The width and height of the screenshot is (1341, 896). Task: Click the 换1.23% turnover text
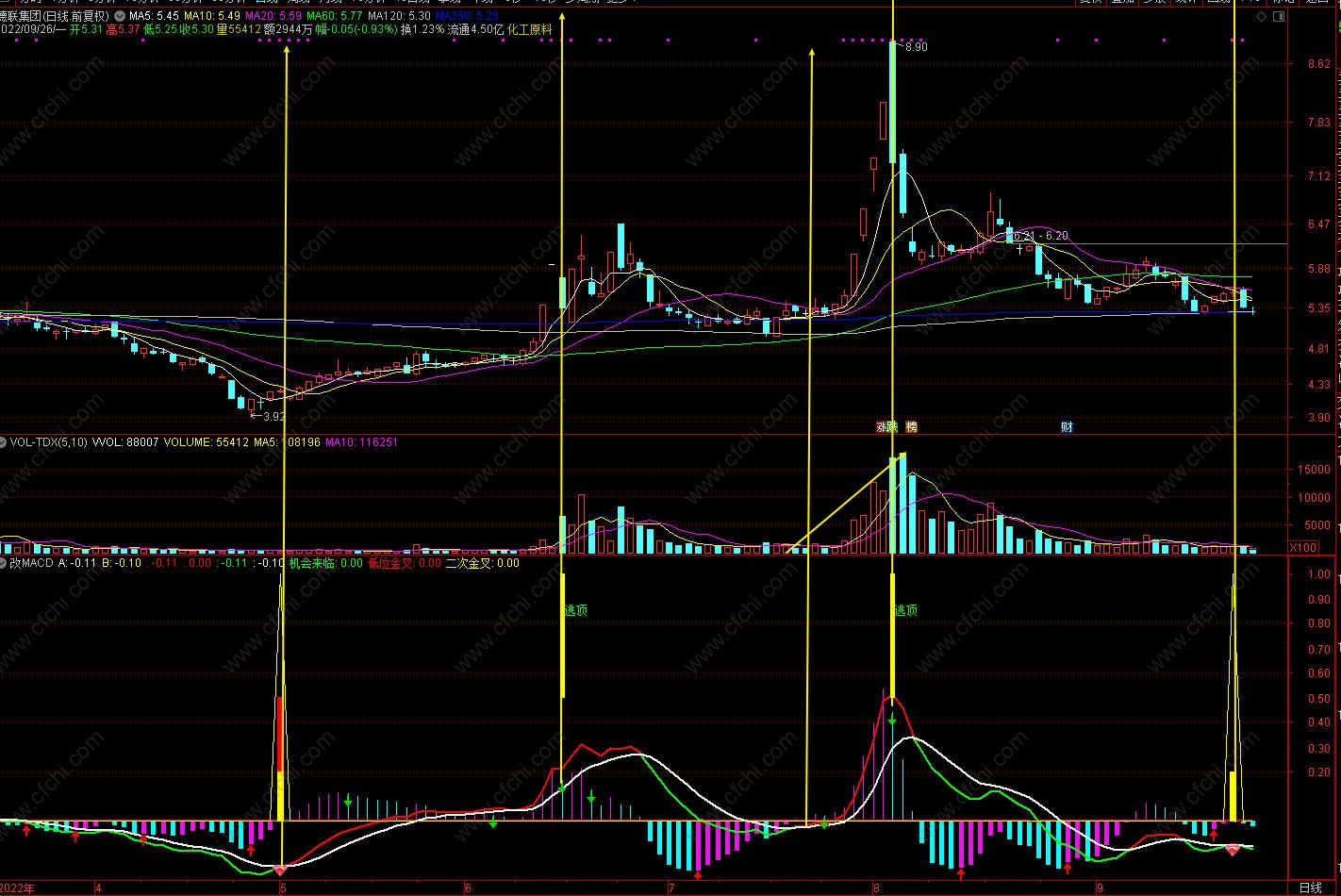(422, 30)
